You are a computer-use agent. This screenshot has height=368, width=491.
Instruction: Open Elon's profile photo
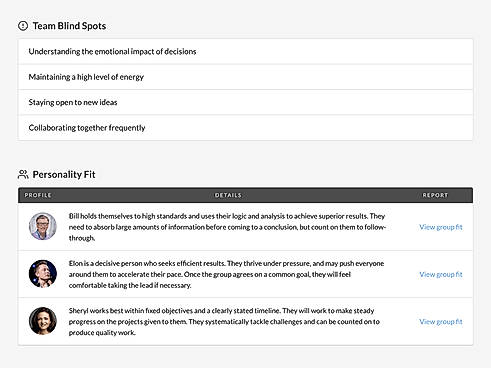pos(43,274)
